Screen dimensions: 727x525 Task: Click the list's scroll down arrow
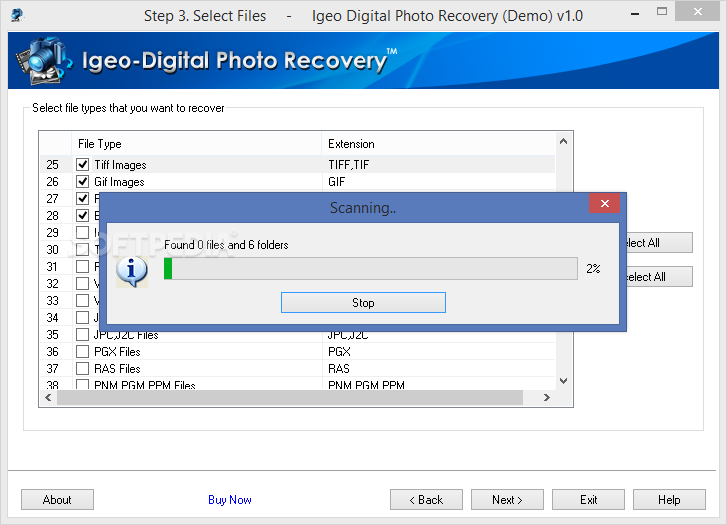click(x=563, y=381)
